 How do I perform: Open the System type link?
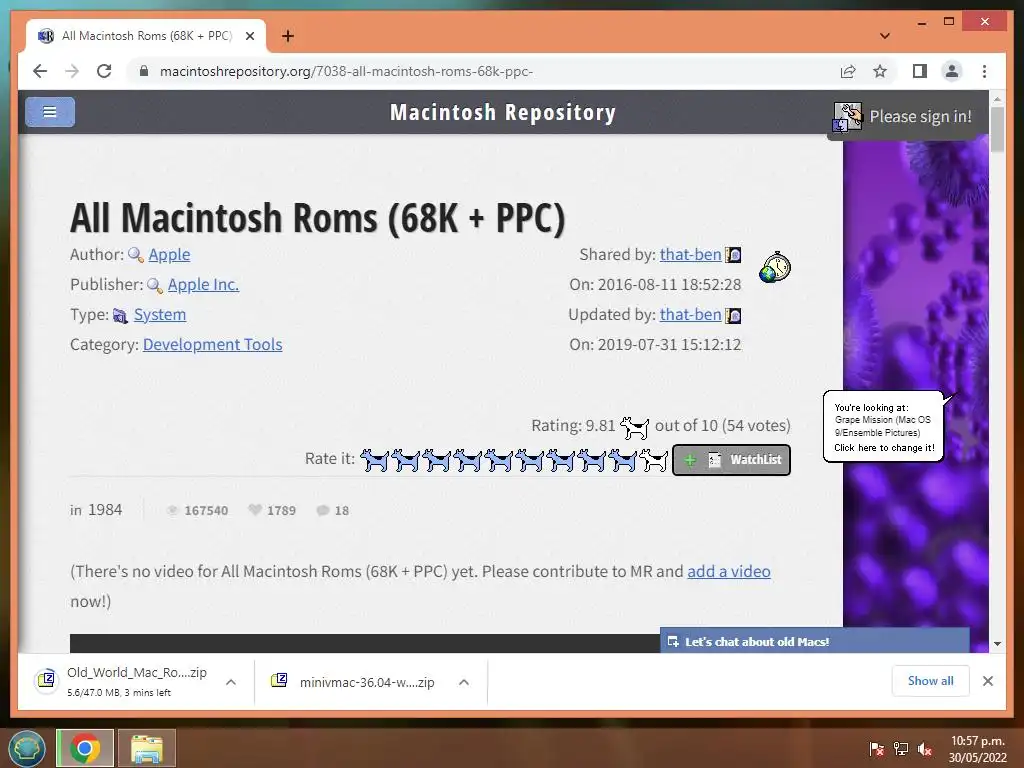coord(160,314)
